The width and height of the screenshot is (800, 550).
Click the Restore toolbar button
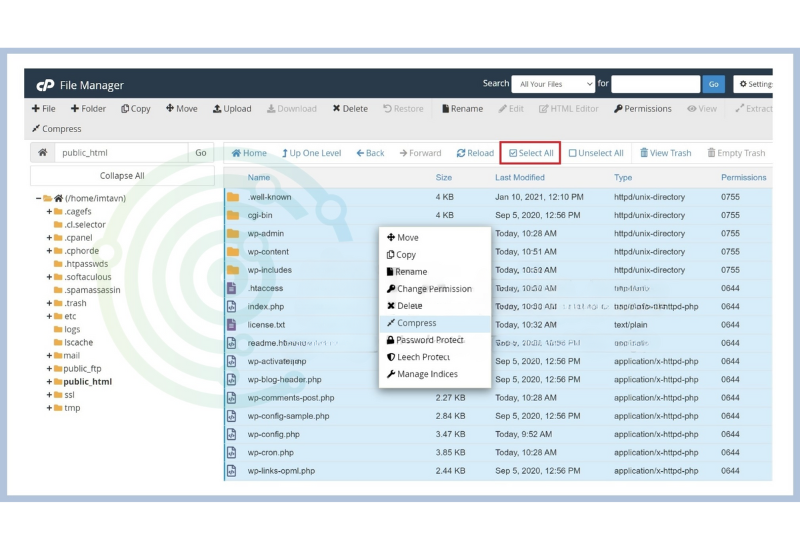(x=403, y=109)
